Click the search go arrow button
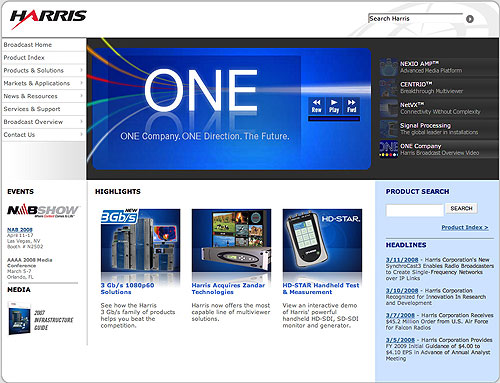This screenshot has height=383, width=500. [x=470, y=19]
